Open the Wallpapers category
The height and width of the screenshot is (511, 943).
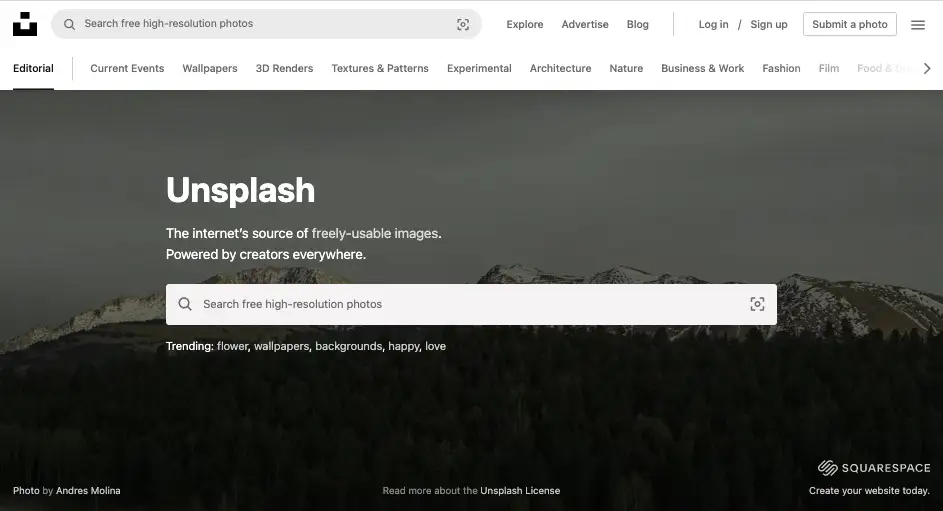(210, 69)
